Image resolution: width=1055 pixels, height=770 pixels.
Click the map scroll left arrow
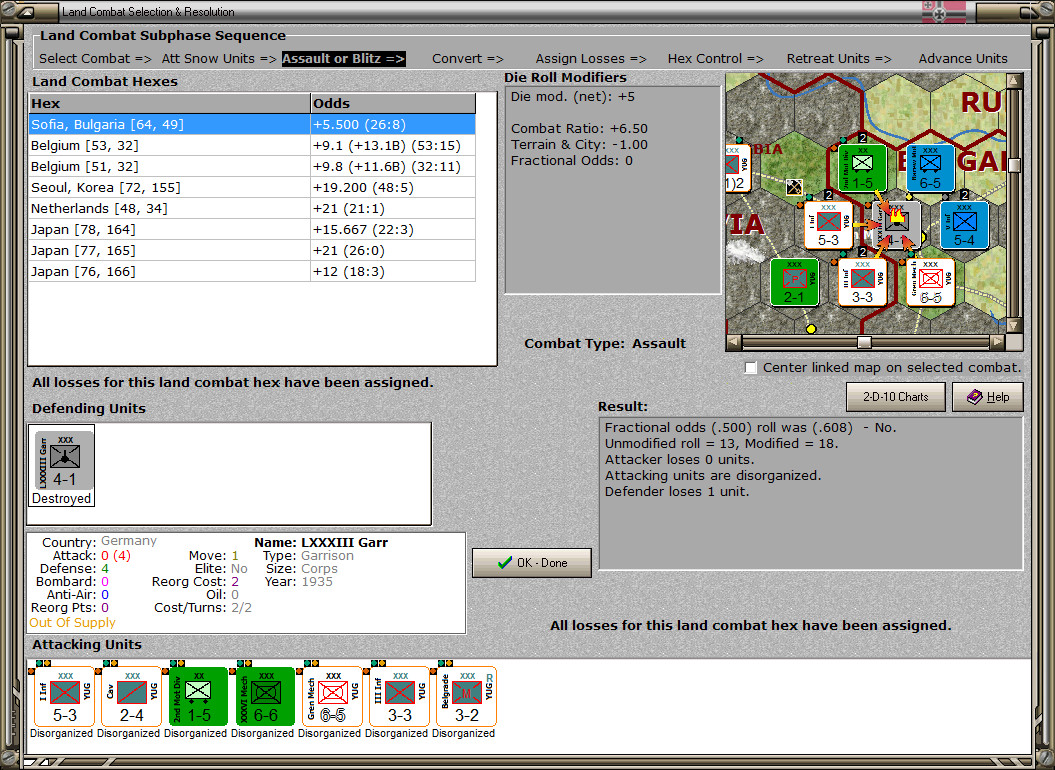[x=733, y=342]
